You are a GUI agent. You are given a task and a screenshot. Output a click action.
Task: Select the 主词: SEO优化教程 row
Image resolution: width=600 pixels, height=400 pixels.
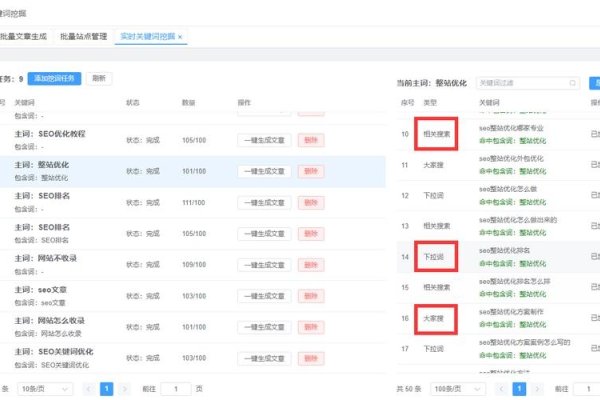[x=191, y=140]
